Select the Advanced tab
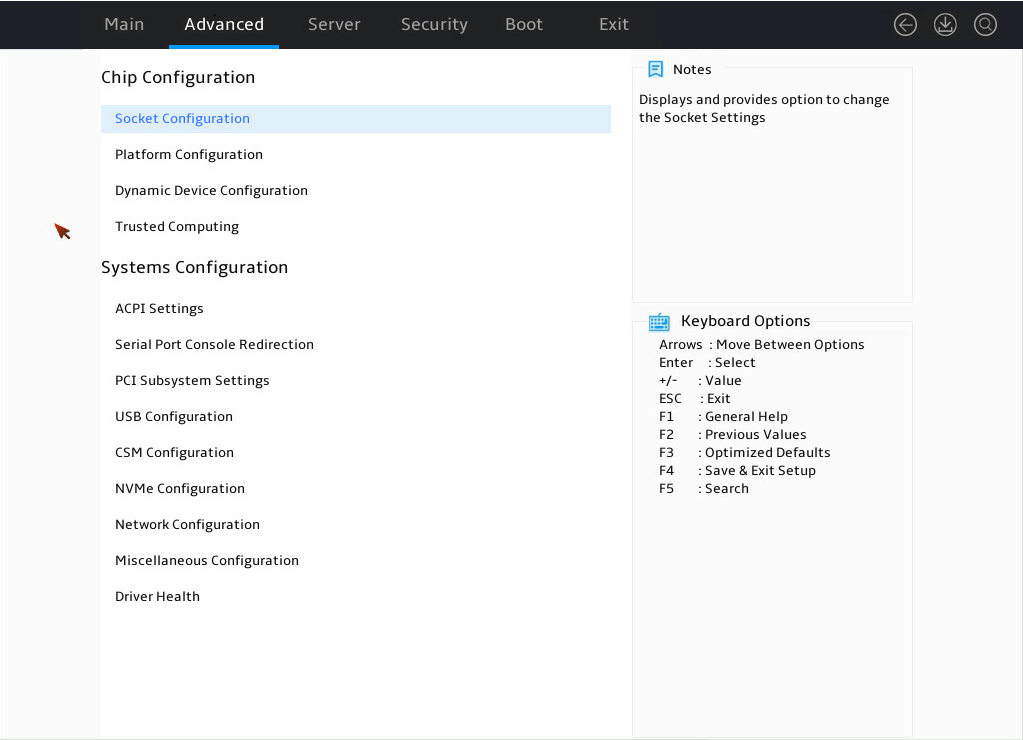1023x740 pixels. 224,24
